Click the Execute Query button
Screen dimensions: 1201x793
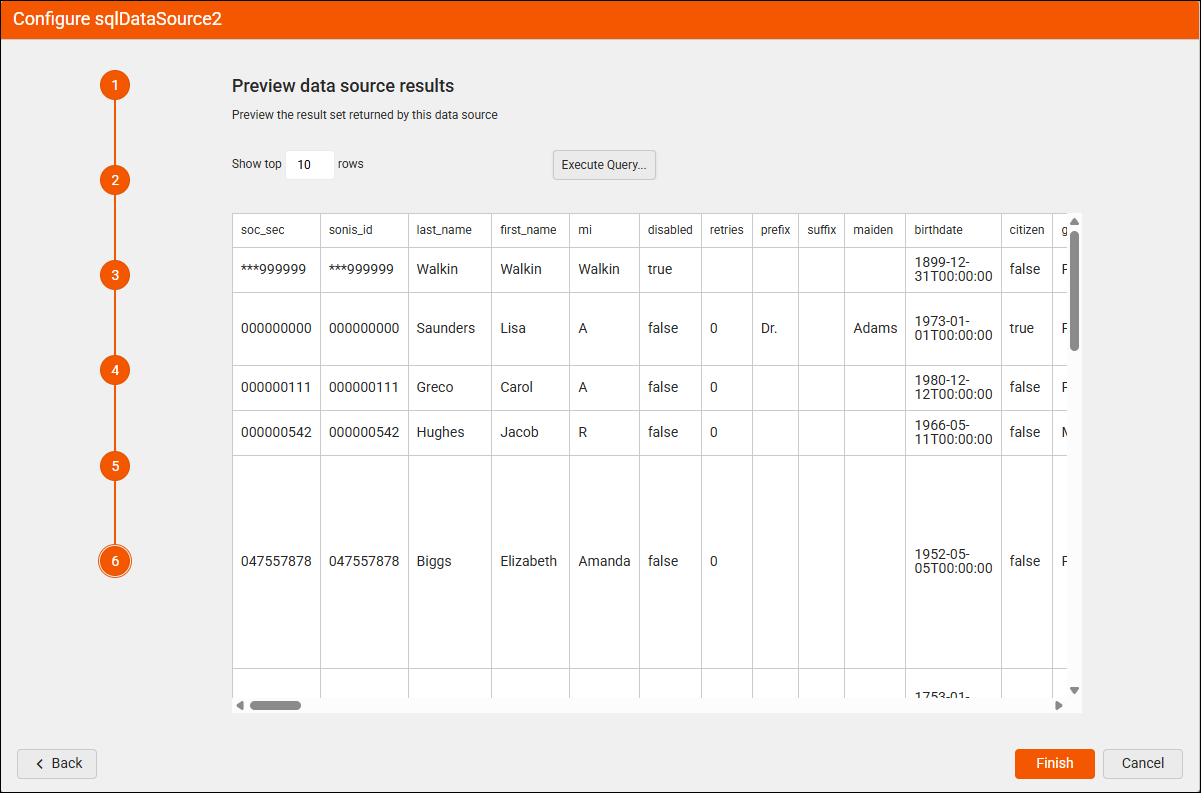tap(604, 165)
